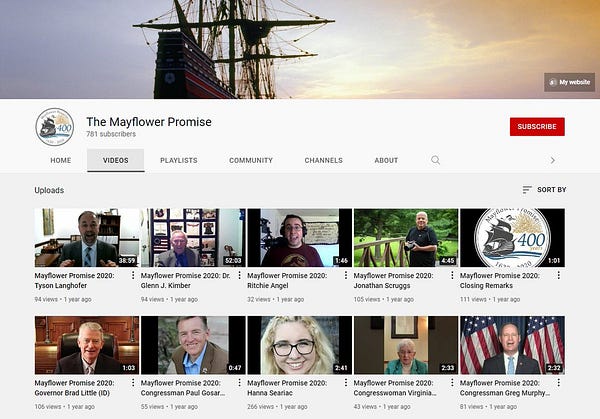The image size is (600, 419).
Task: Play the Congressman Paul Gosar thumbnail
Action: (x=193, y=345)
